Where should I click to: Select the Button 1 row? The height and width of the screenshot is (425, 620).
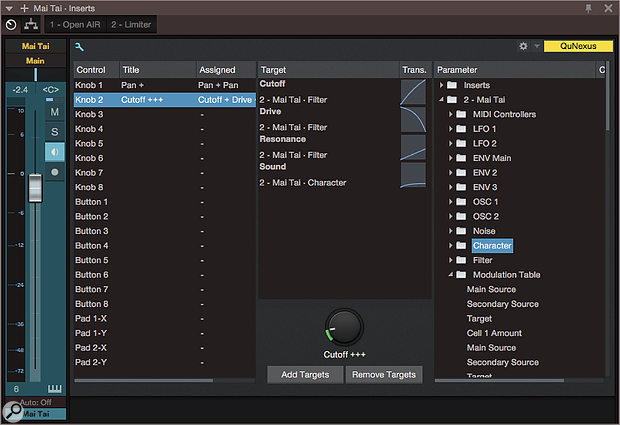point(164,202)
